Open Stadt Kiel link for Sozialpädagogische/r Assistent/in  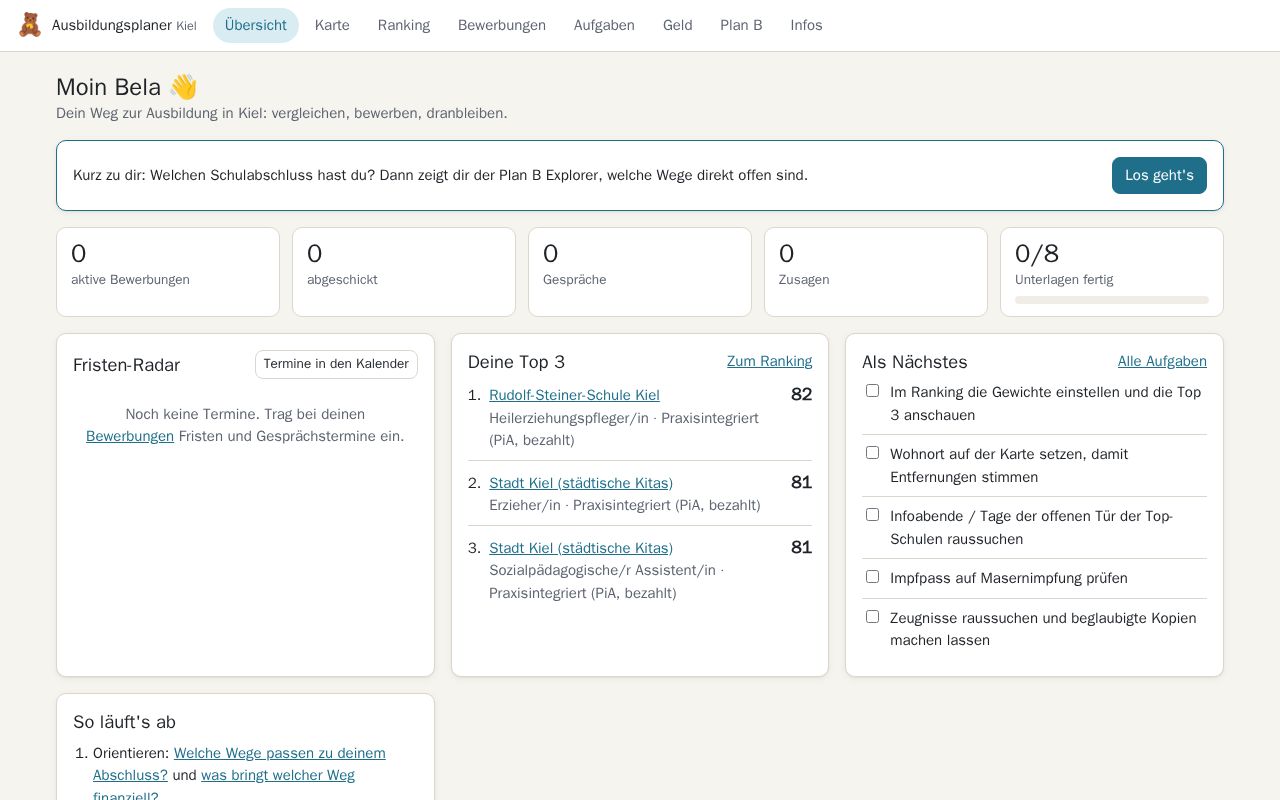click(x=581, y=548)
